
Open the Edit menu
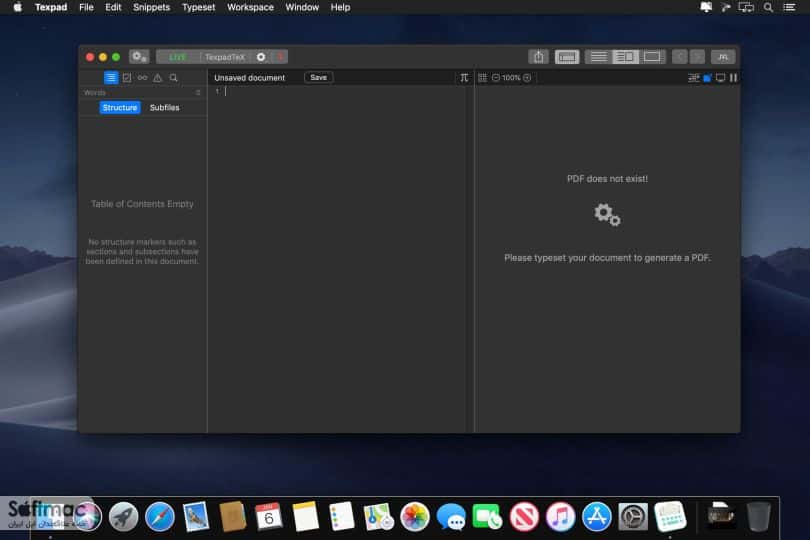[x=113, y=7]
